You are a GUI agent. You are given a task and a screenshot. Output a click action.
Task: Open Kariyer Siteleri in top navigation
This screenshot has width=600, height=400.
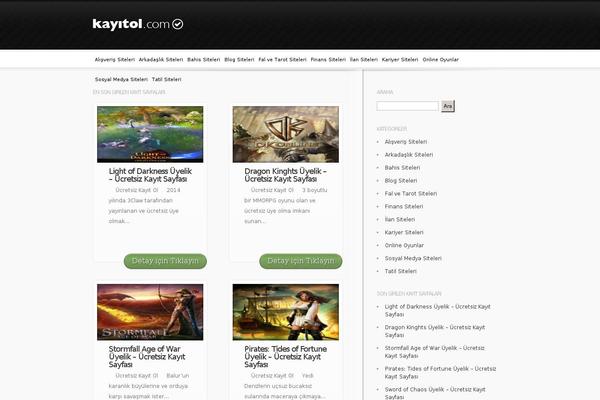click(x=400, y=60)
